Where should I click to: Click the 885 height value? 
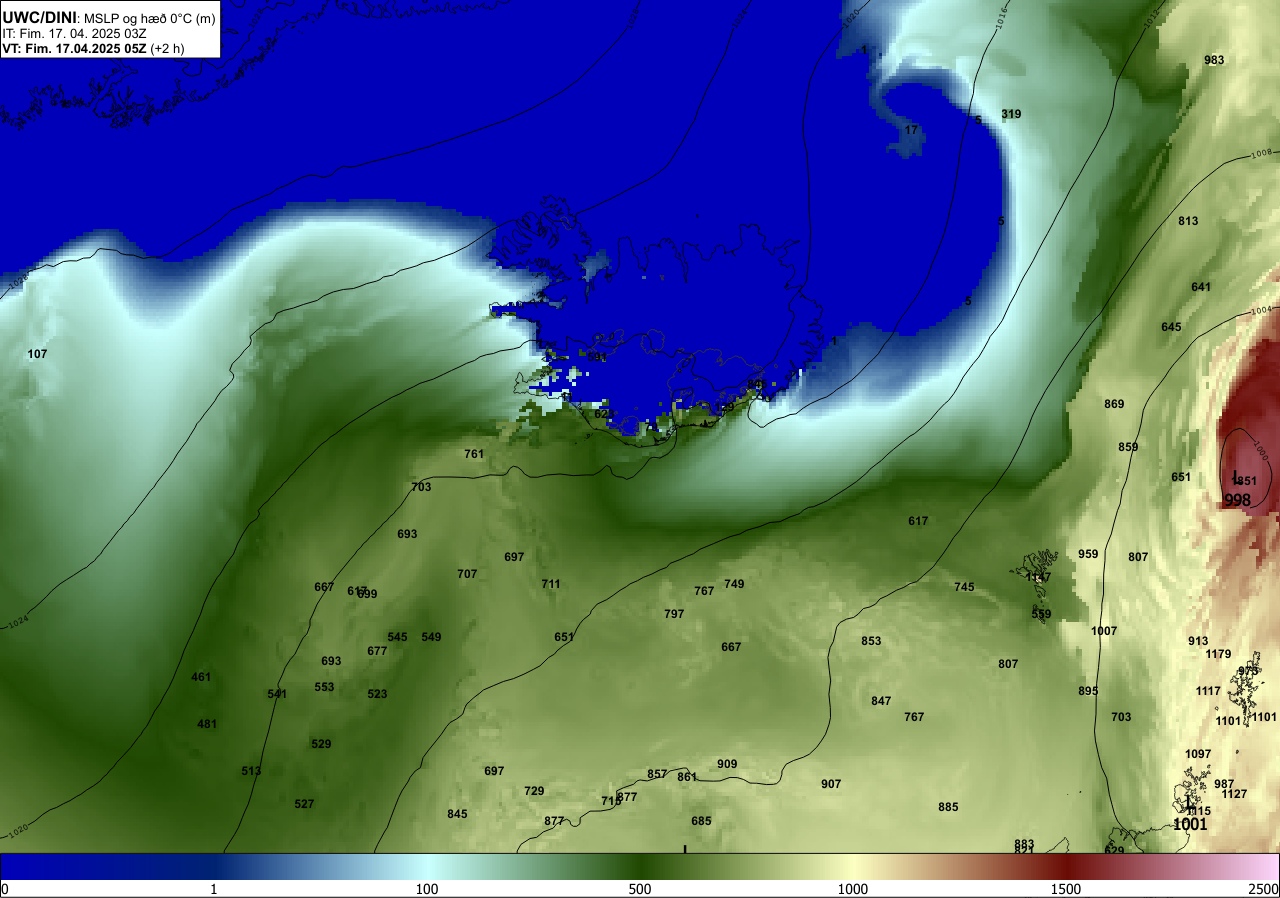948,807
